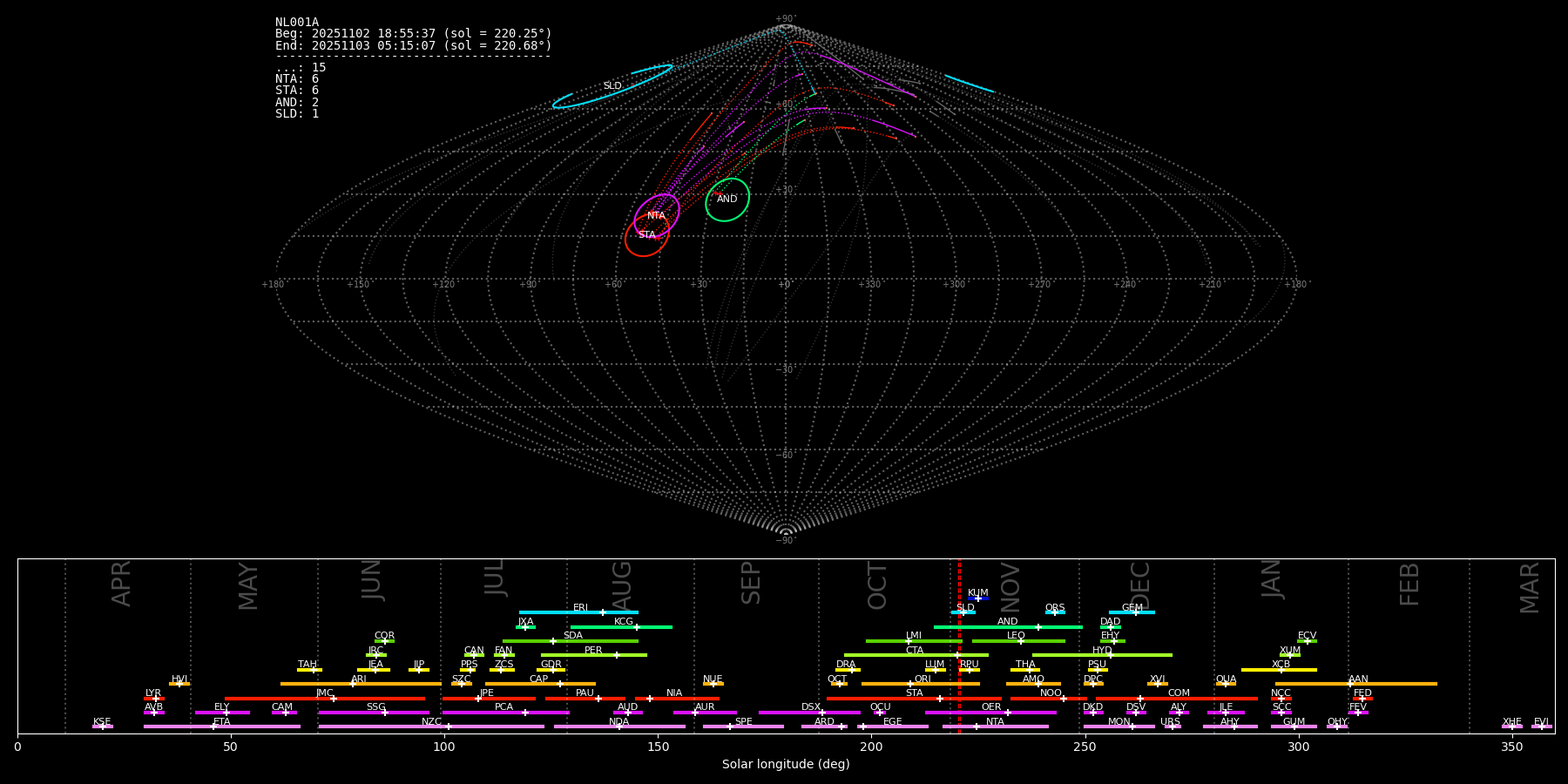This screenshot has height=784, width=1568.
Task: Click the NL001A station name text
Action: pyautogui.click(x=297, y=23)
